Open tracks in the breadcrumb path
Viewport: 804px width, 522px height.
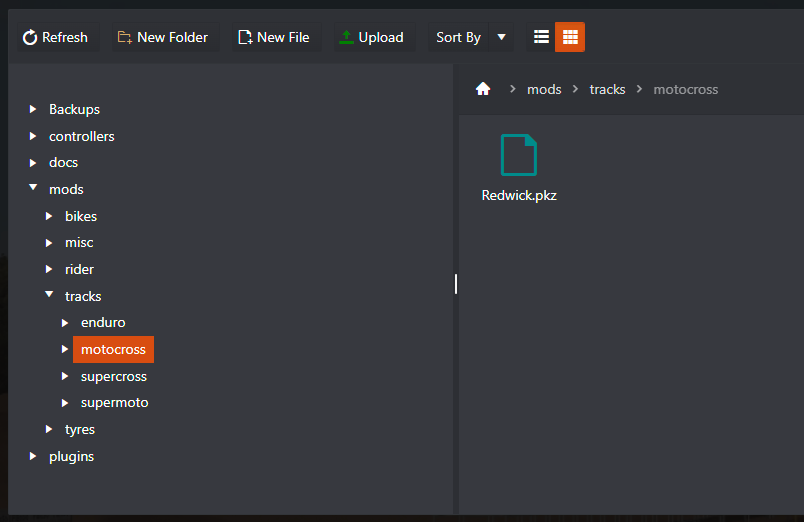click(607, 89)
